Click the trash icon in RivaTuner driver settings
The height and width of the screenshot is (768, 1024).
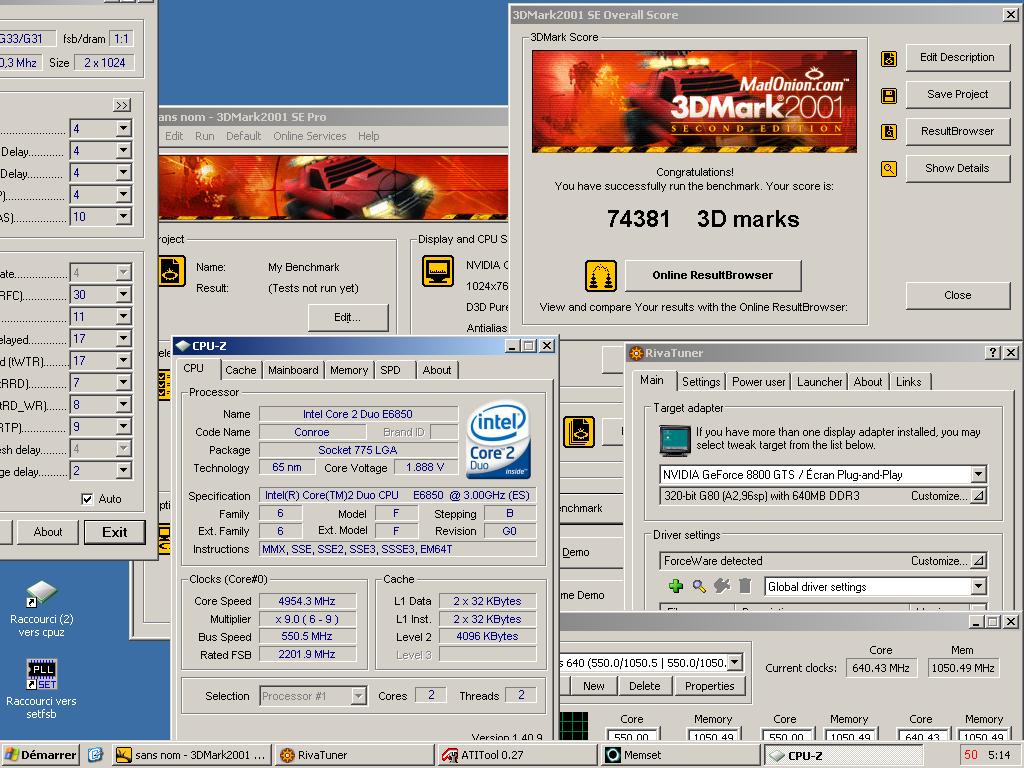tap(744, 586)
